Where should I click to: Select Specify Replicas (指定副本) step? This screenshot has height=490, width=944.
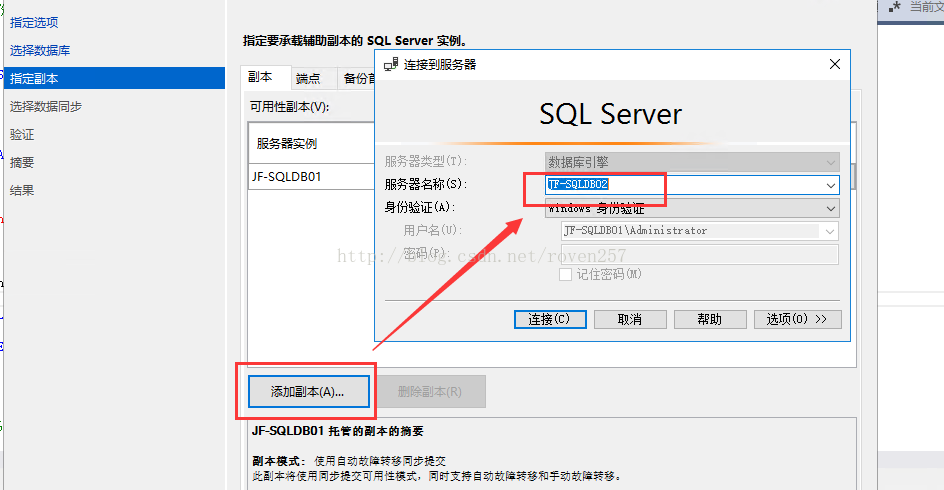[114, 78]
